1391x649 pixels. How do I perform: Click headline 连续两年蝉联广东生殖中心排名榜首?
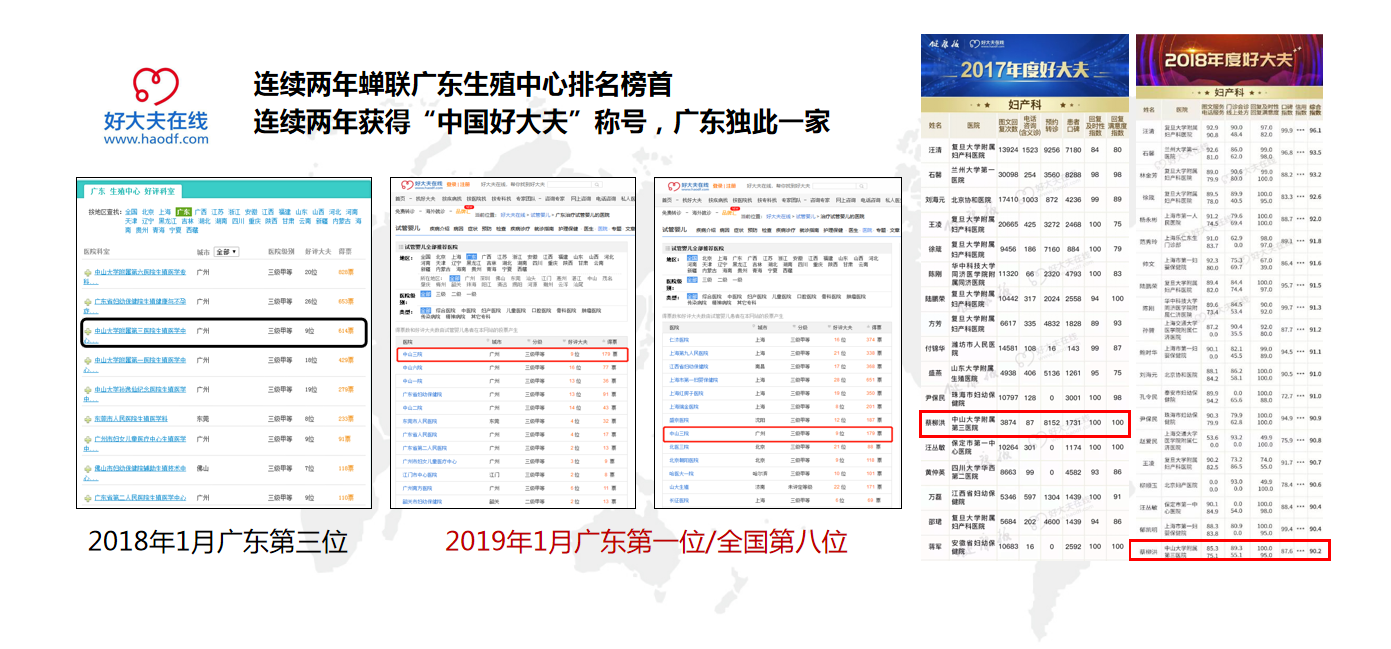pyautogui.click(x=463, y=84)
